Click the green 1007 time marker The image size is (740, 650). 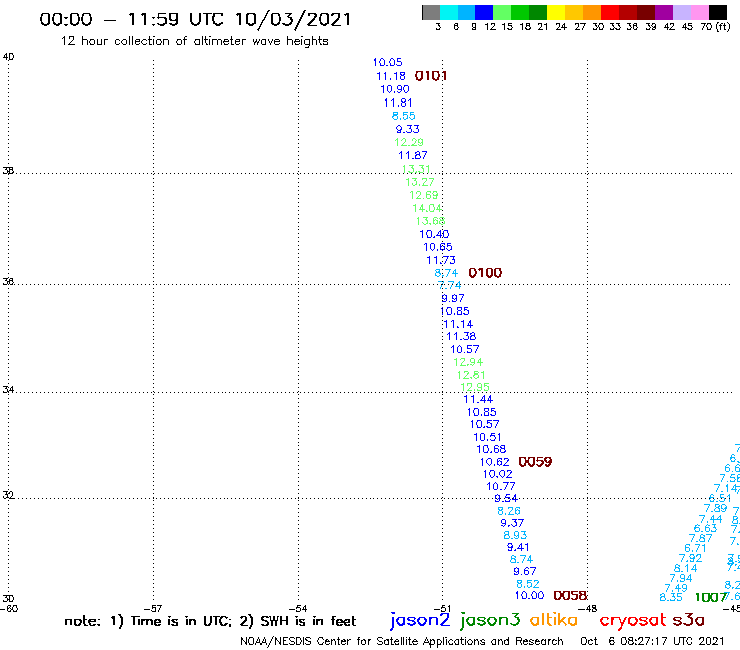point(710,598)
